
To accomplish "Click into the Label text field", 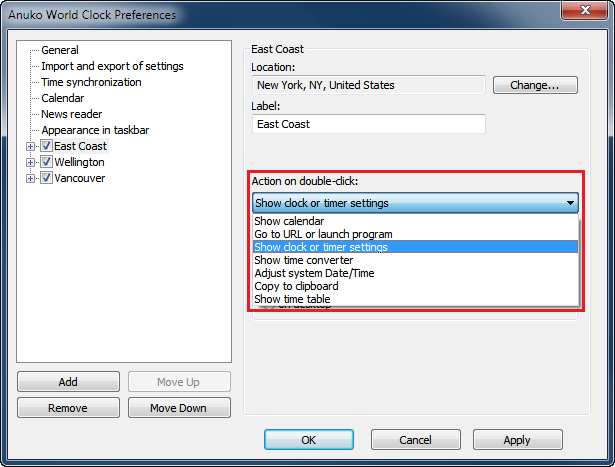I will 368,124.
